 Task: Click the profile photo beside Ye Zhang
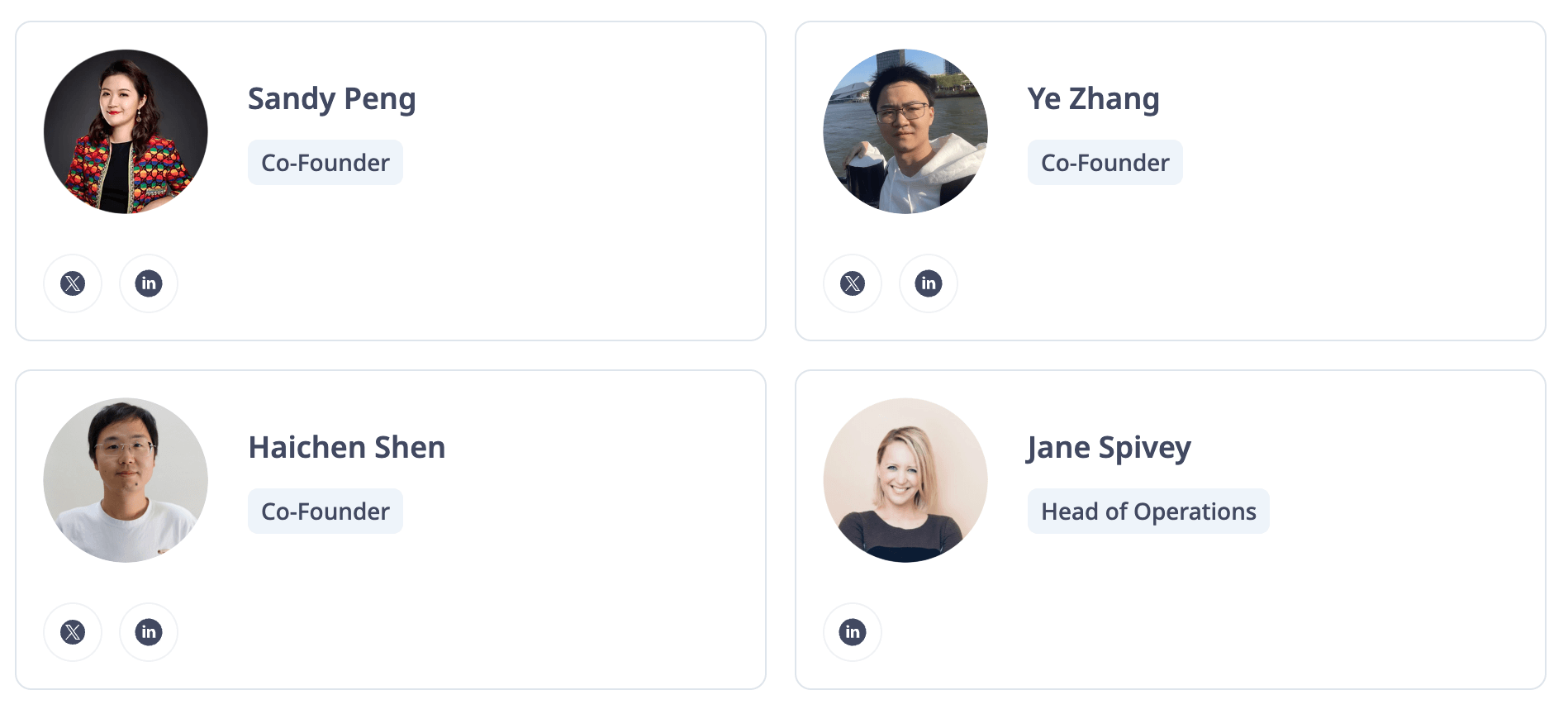click(x=905, y=131)
